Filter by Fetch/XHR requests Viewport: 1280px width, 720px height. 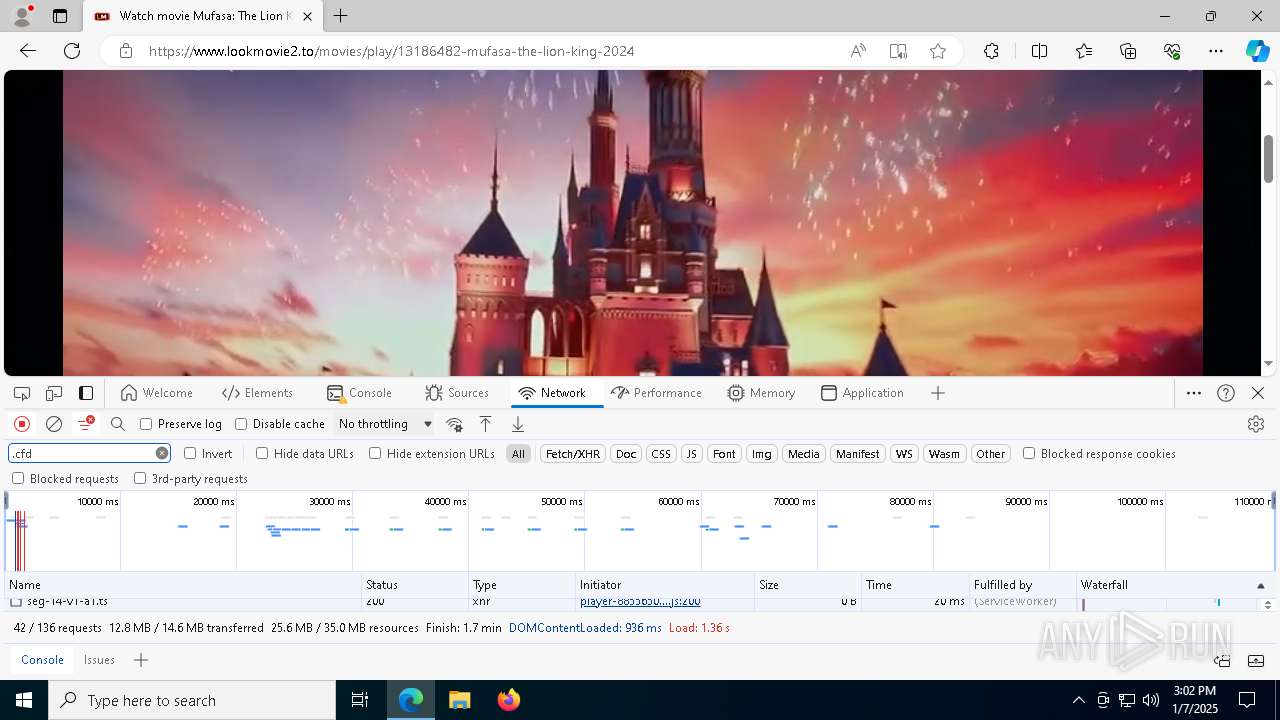pos(573,454)
